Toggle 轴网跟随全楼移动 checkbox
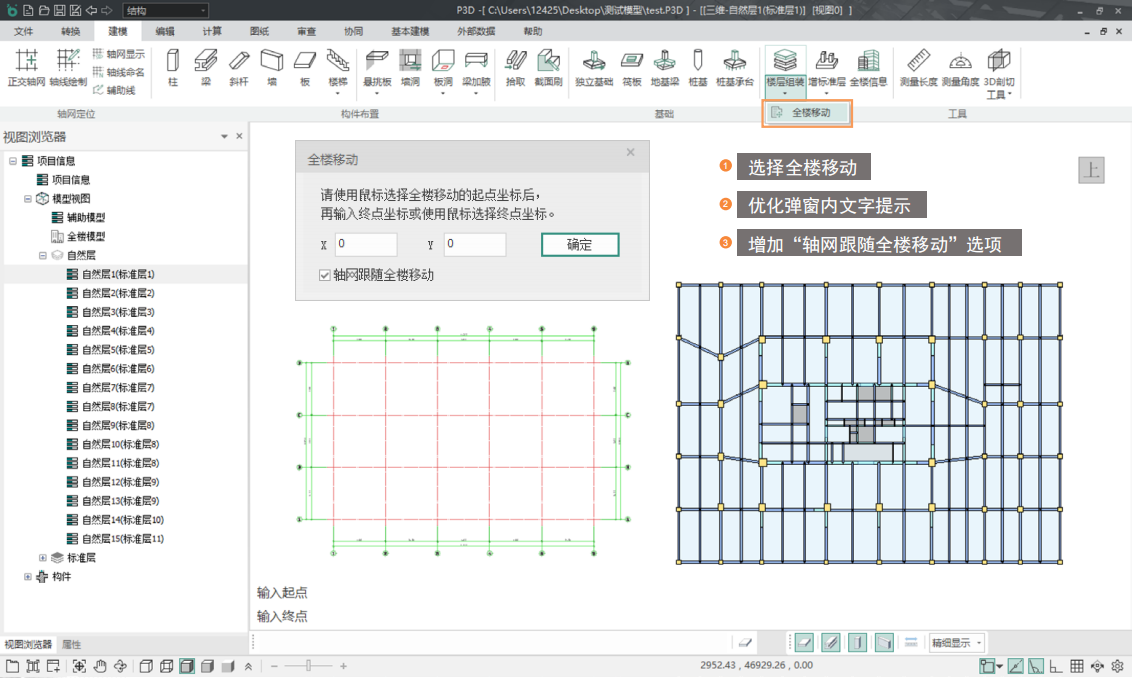 coord(325,275)
